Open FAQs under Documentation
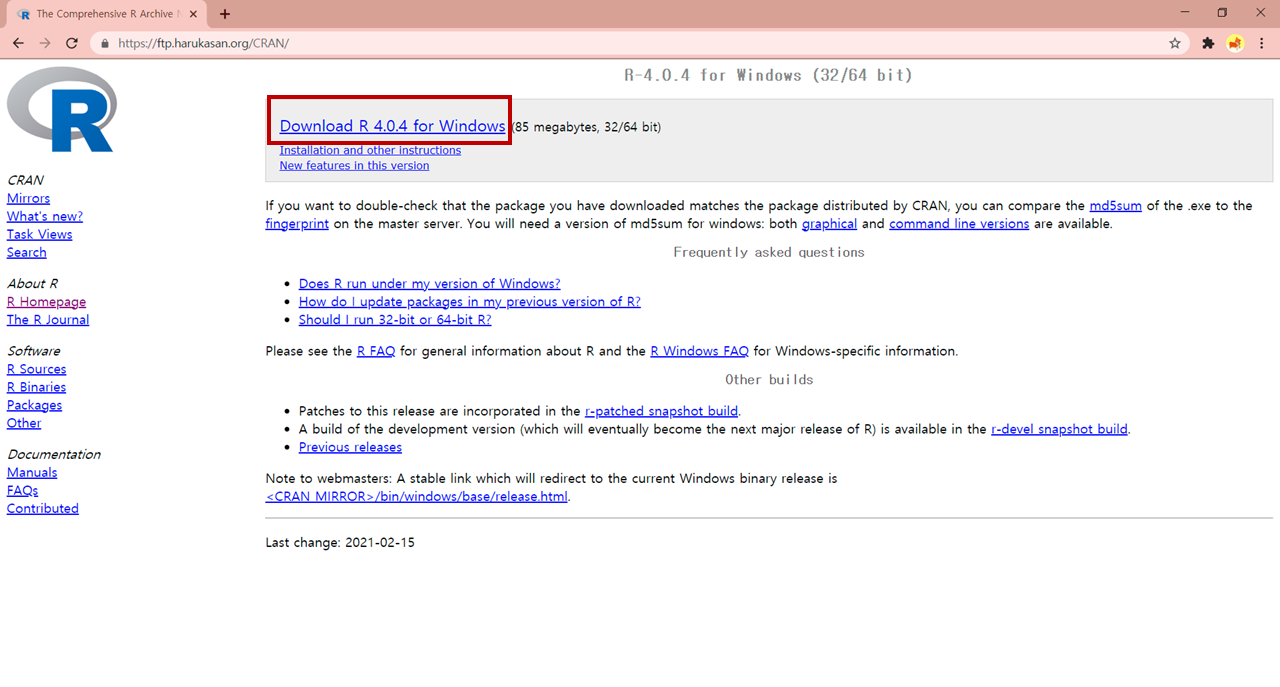This screenshot has width=1280, height=687. point(22,491)
